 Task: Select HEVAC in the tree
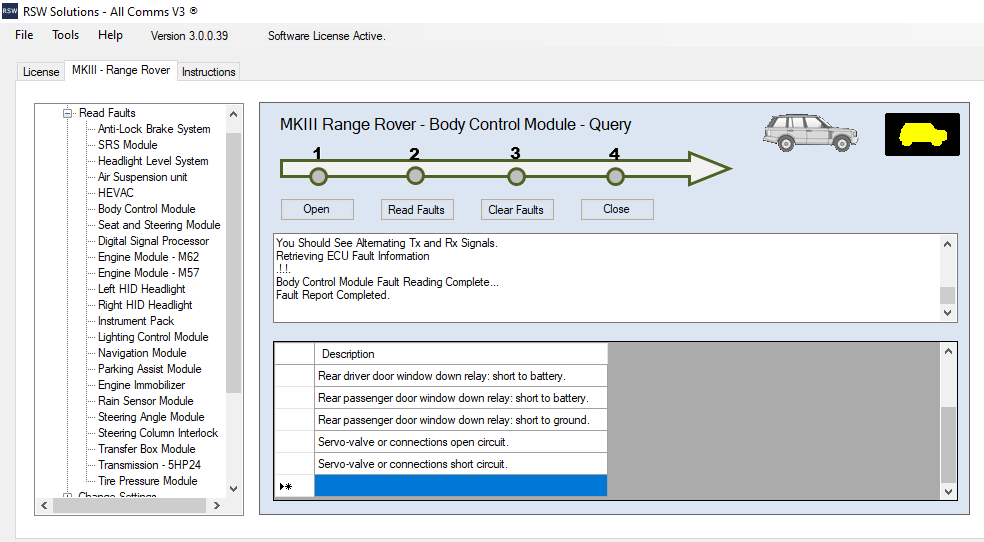(x=115, y=193)
